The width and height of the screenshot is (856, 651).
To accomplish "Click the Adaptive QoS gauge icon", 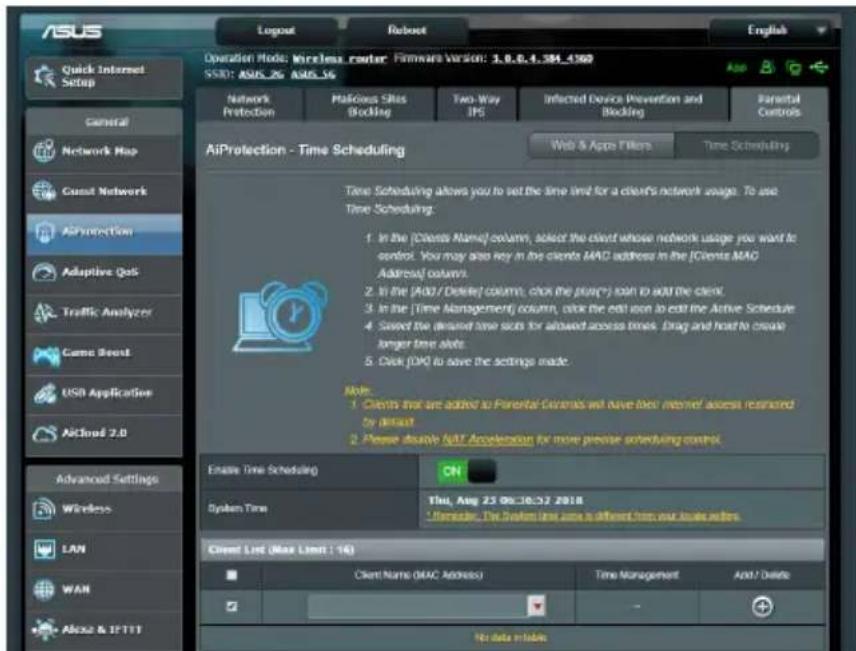I will [x=44, y=272].
